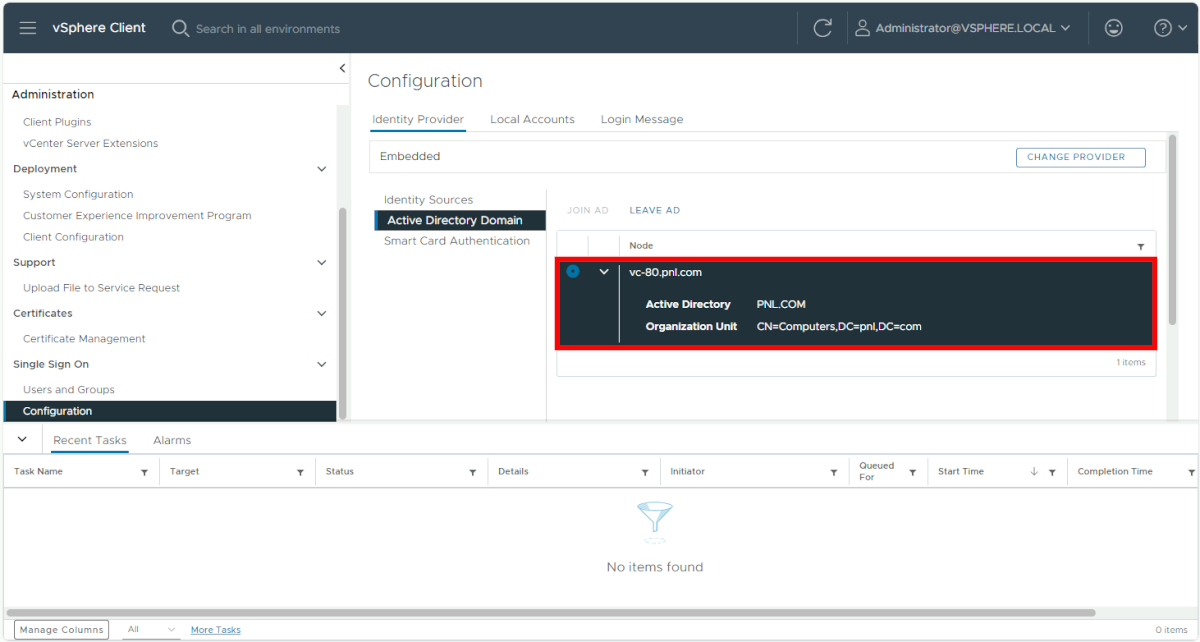This screenshot has width=1200, height=642.
Task: Collapse the vc-80.pnl.com row details
Action: pos(604,272)
